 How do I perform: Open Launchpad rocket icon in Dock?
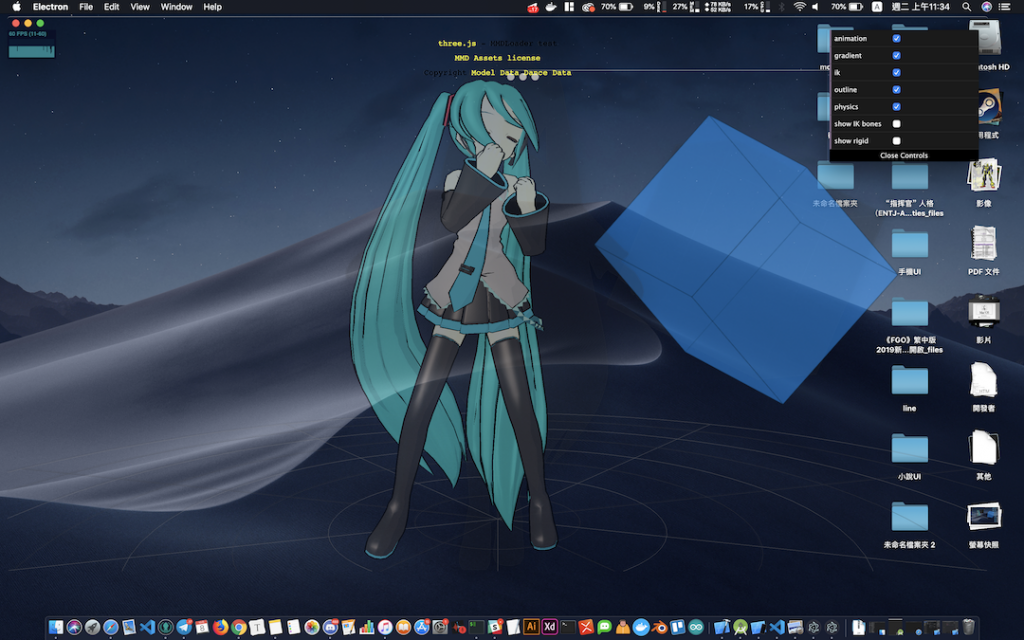[x=92, y=627]
